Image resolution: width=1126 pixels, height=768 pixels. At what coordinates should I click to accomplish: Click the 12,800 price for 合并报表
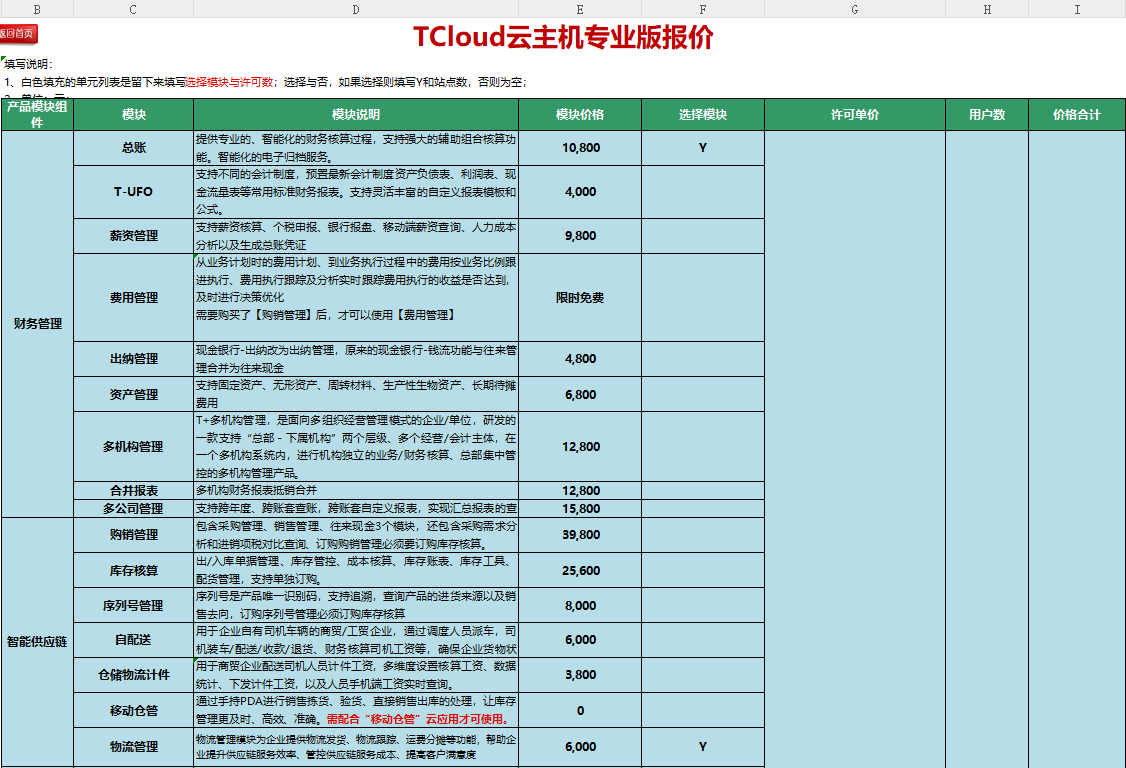[x=580, y=491]
